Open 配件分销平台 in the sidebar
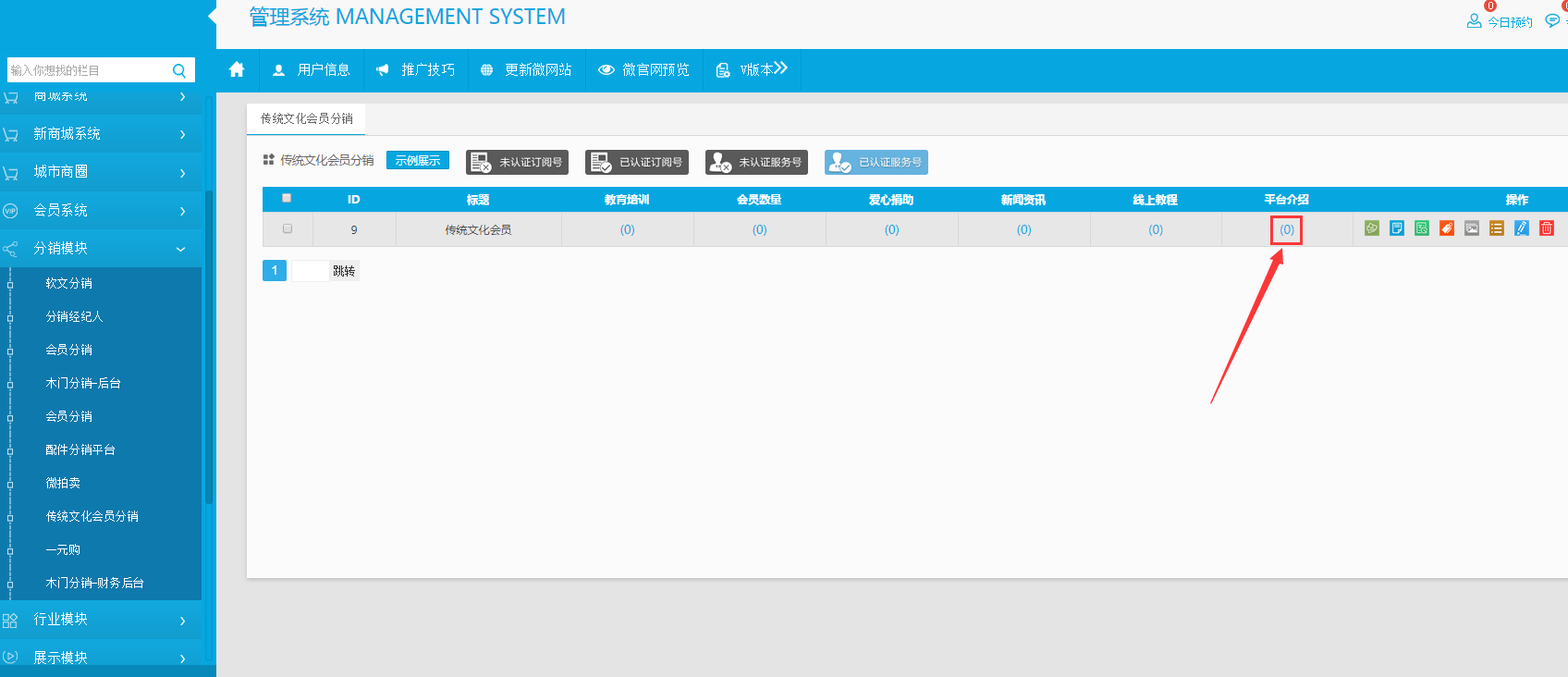1568x677 pixels. coord(80,449)
